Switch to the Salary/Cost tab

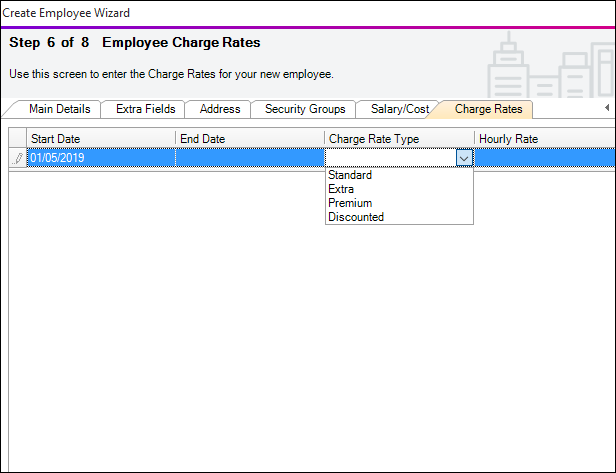[398, 109]
